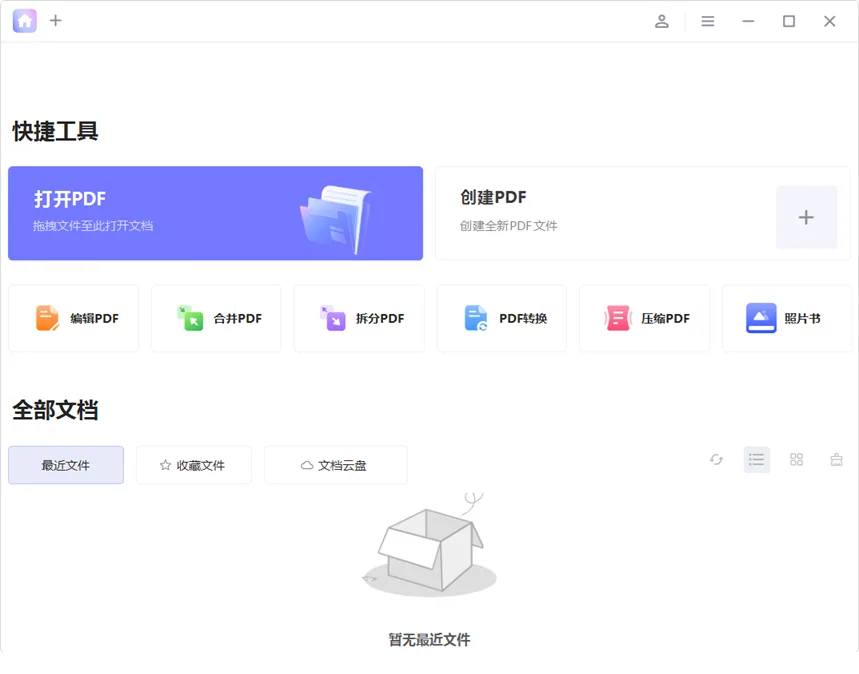
Task: Open the PDF转换 tool
Action: [x=502, y=318]
